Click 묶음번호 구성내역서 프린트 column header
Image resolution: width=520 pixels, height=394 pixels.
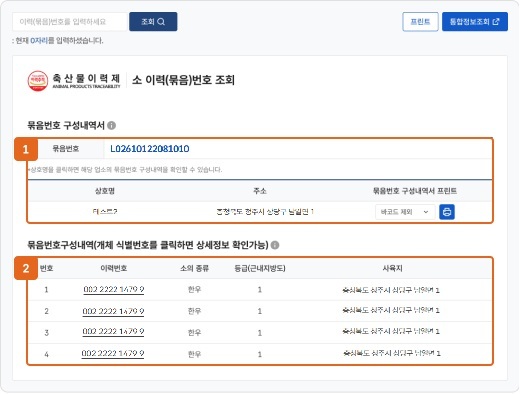coord(415,191)
